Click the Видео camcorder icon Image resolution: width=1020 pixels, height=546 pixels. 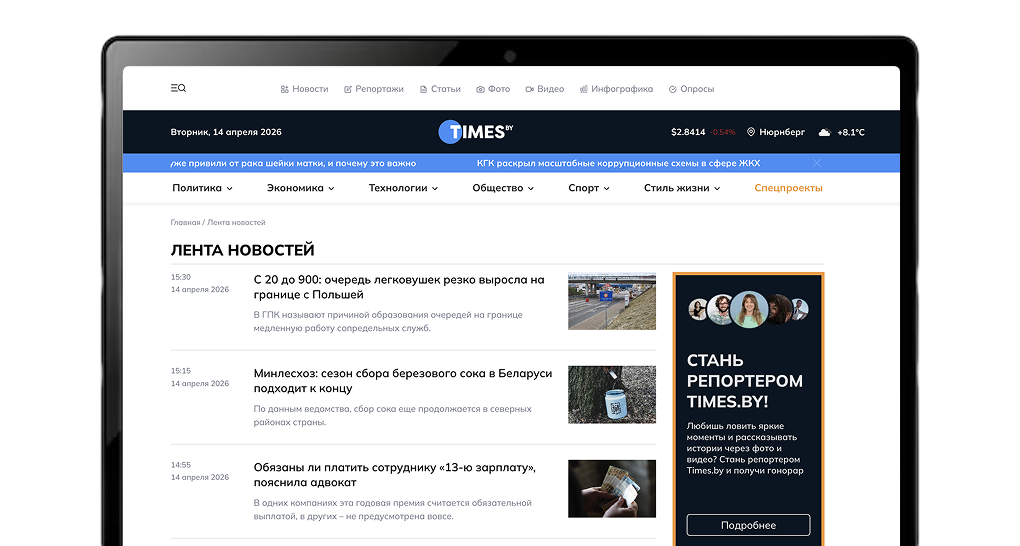(x=530, y=89)
